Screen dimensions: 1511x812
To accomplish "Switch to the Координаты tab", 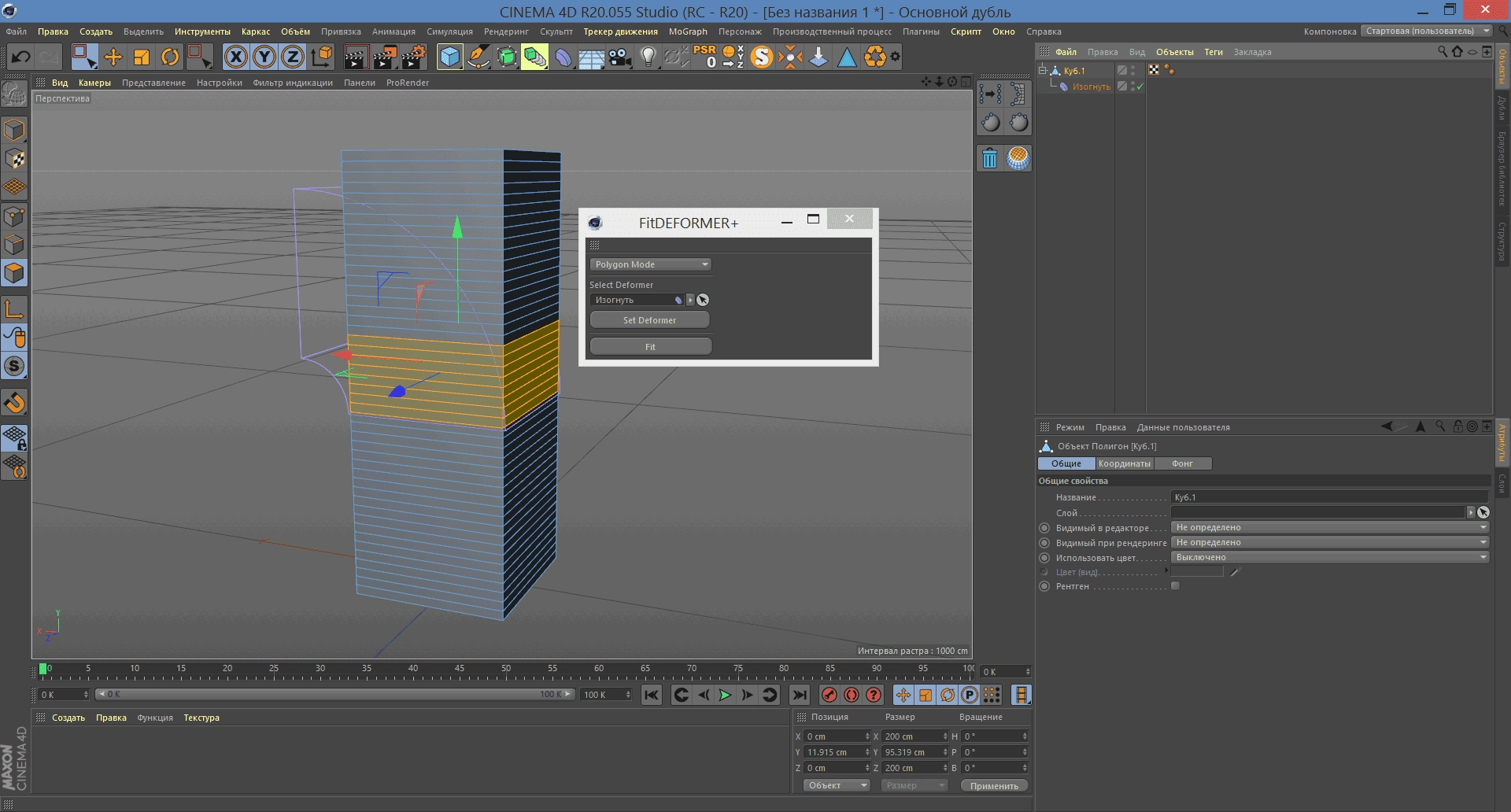I will click(x=1124, y=463).
